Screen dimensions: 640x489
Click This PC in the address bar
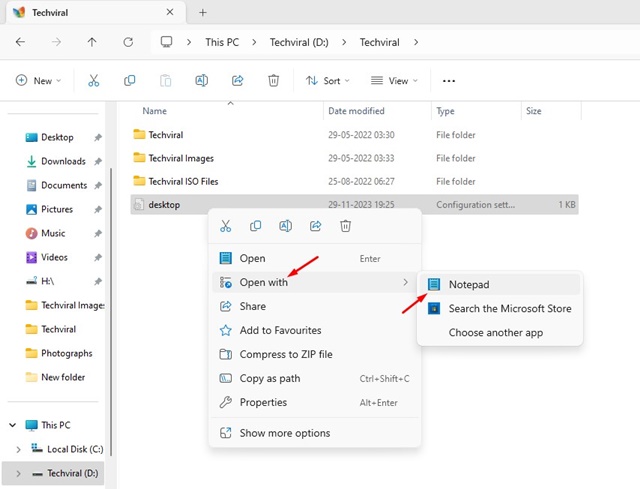(222, 42)
